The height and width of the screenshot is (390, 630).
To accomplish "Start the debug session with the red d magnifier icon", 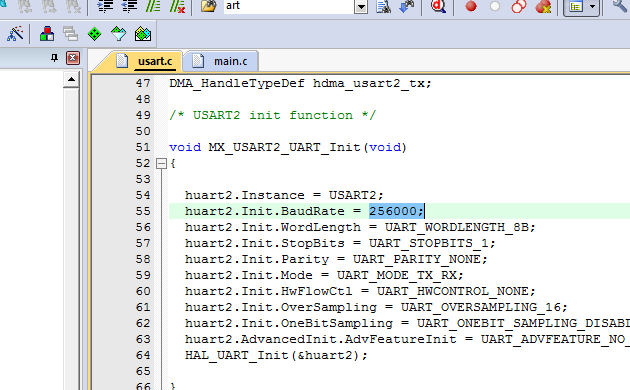I will tap(438, 6).
